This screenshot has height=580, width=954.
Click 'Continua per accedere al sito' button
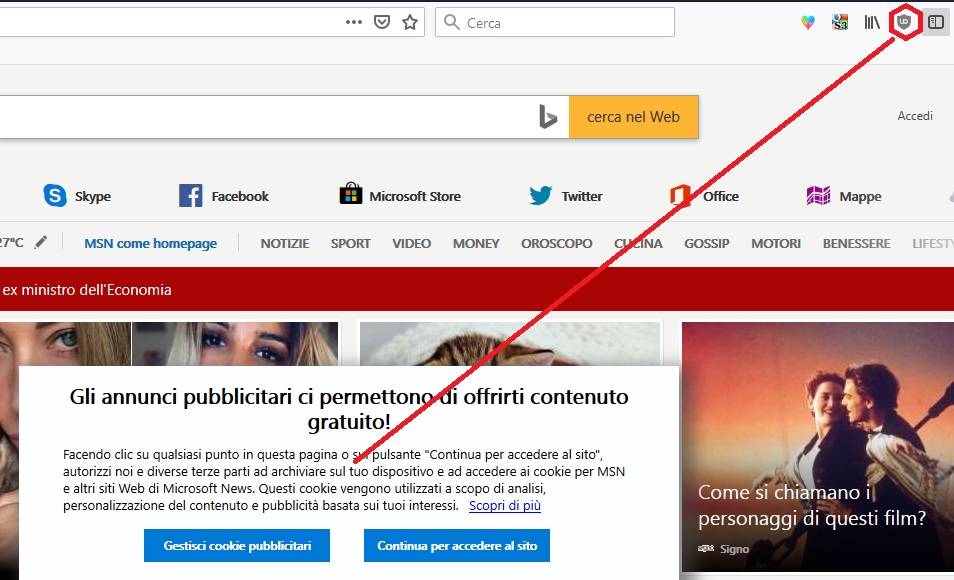point(457,545)
